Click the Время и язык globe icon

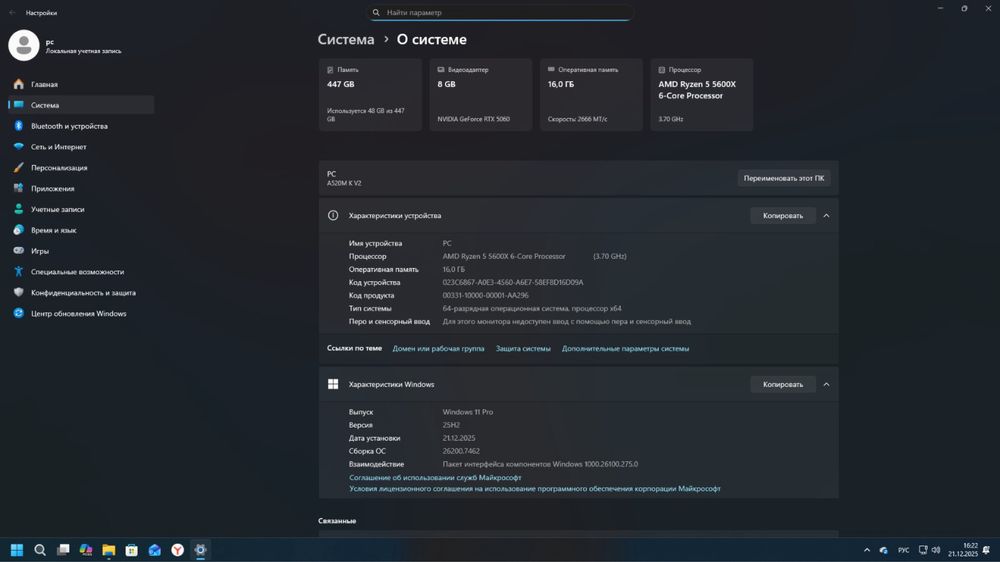[18, 230]
